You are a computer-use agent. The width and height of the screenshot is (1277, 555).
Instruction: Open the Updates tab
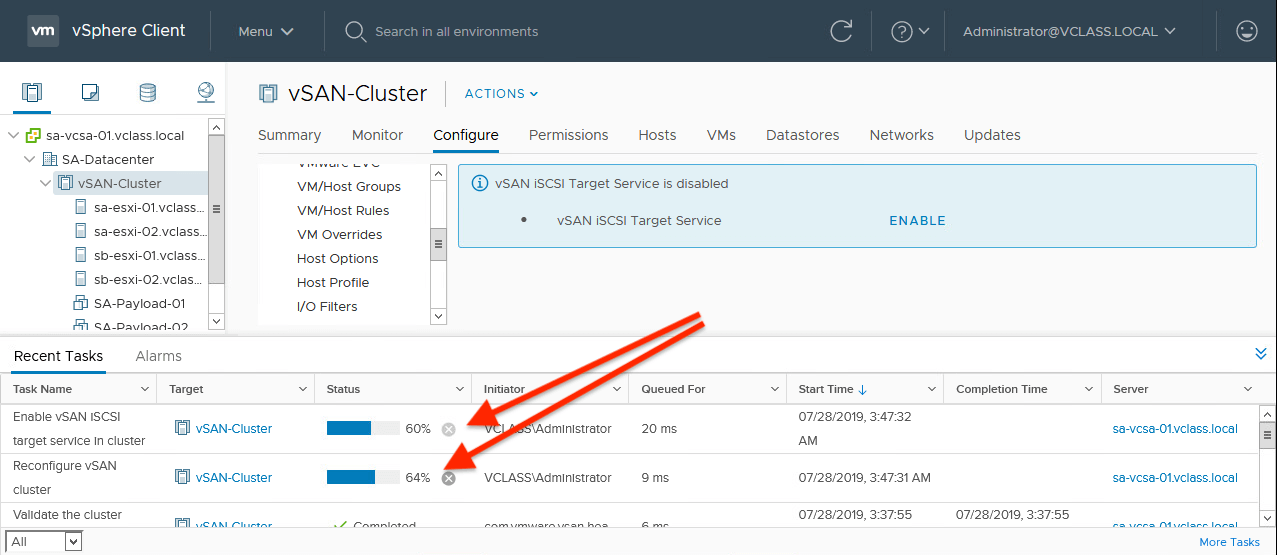[x=992, y=135]
